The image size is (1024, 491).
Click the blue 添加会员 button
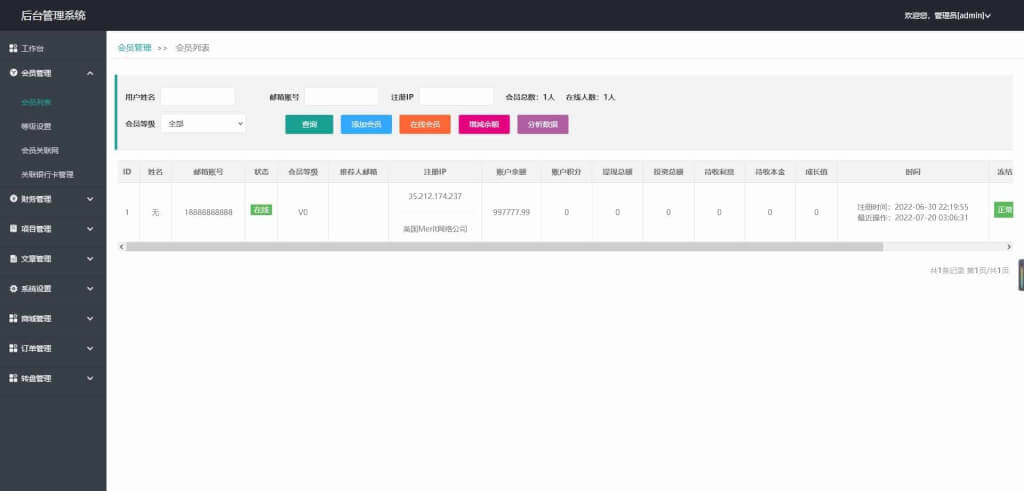click(x=366, y=124)
